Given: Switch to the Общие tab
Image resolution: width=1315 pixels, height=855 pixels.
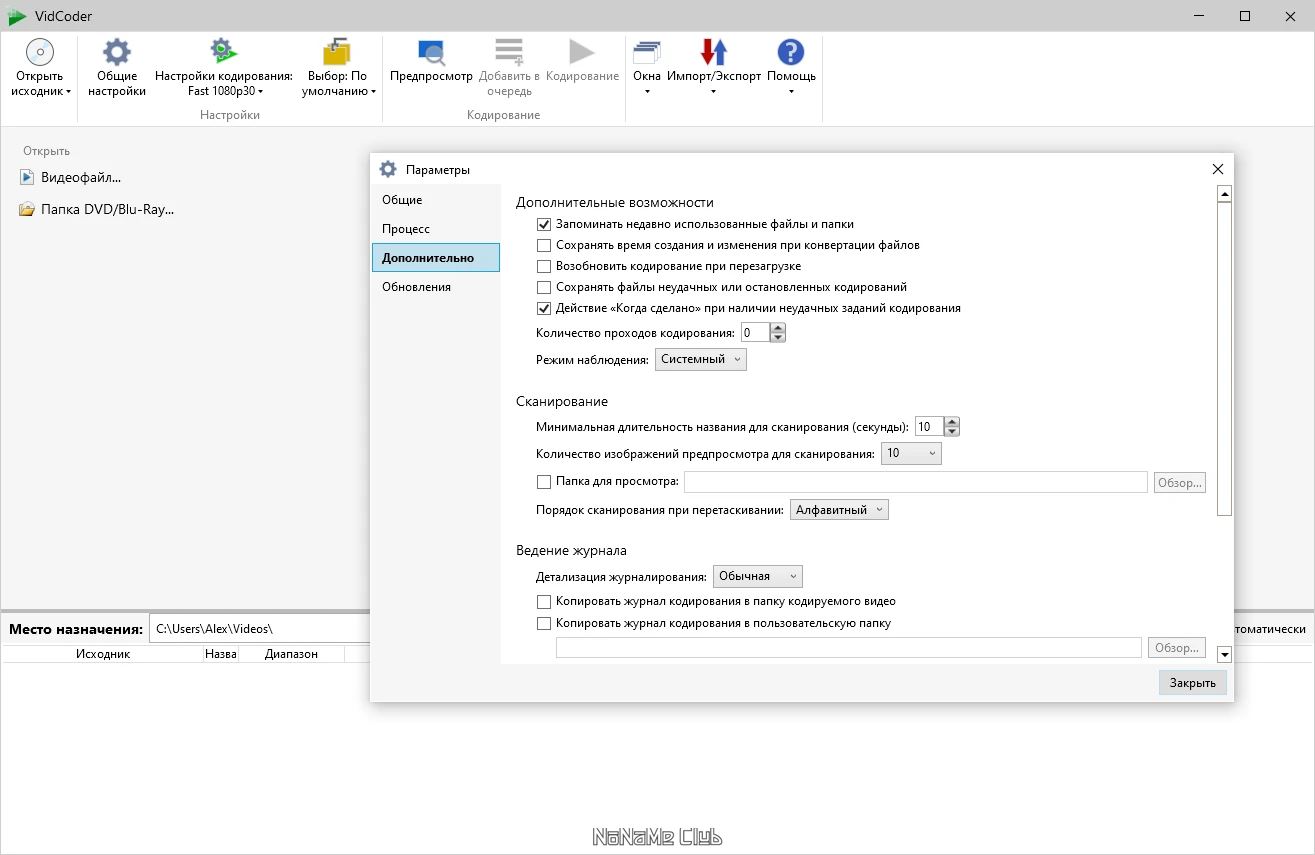Looking at the screenshot, I should click(x=435, y=200).
